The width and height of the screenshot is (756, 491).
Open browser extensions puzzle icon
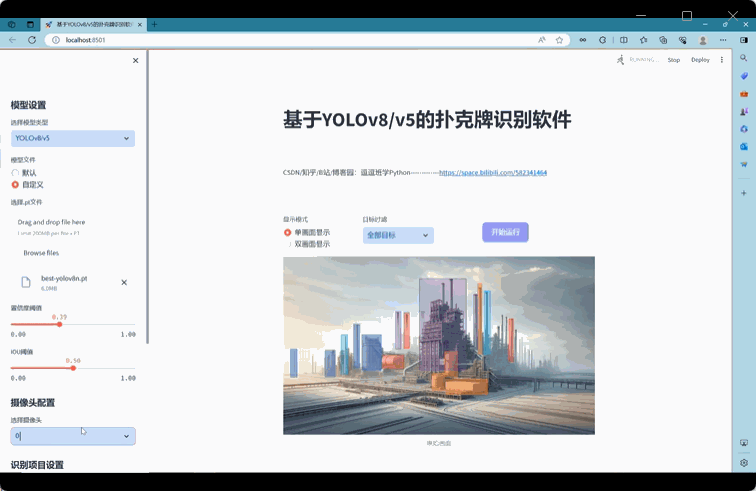click(x=602, y=40)
